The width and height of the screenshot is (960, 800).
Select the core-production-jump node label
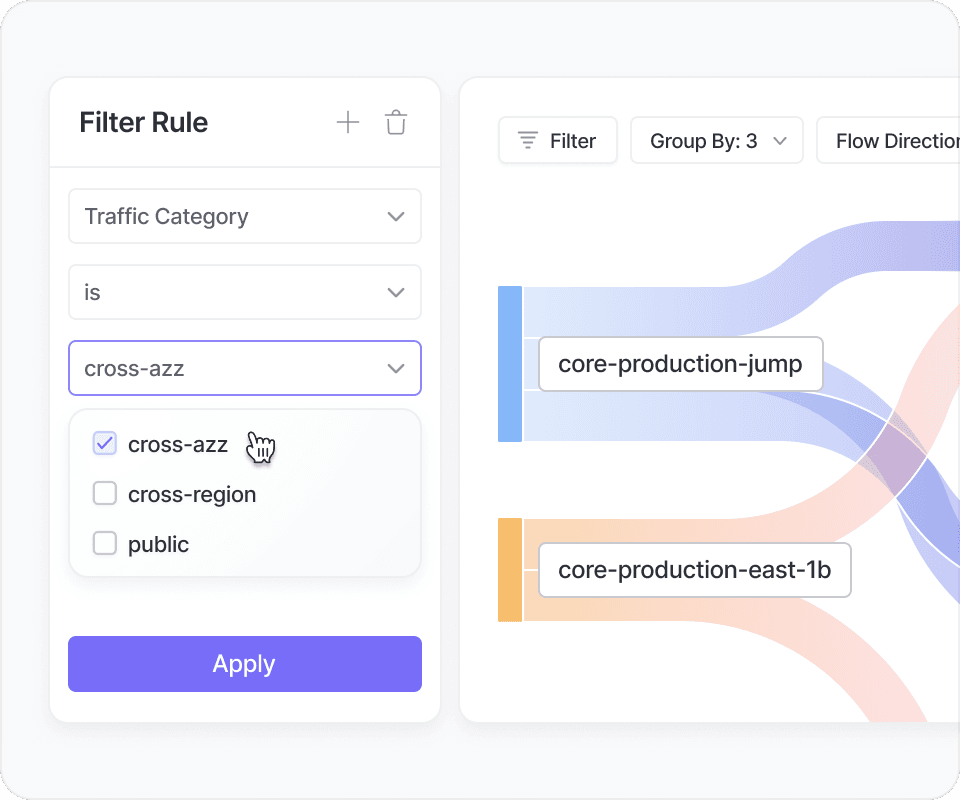(x=680, y=364)
